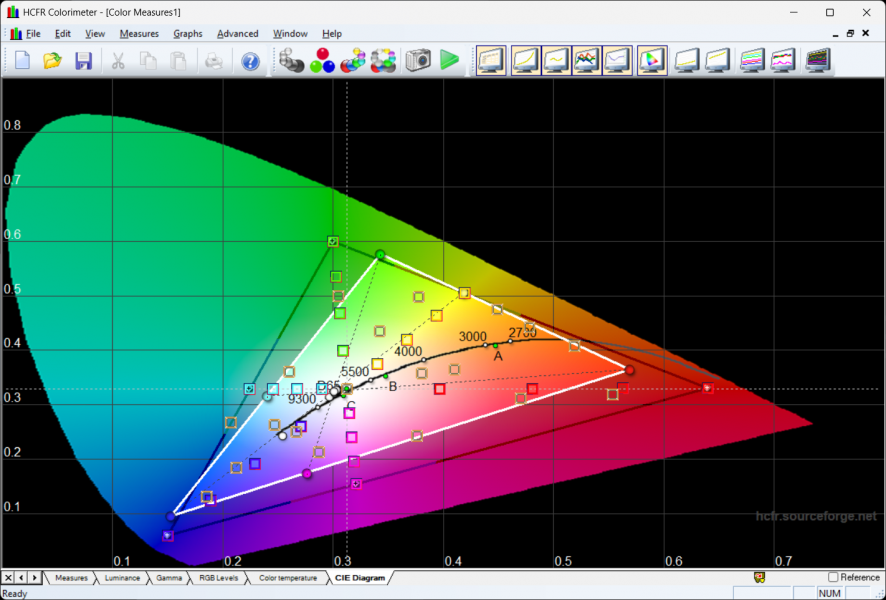Enable the Reference checkbox
This screenshot has width=886, height=600.
[834, 577]
